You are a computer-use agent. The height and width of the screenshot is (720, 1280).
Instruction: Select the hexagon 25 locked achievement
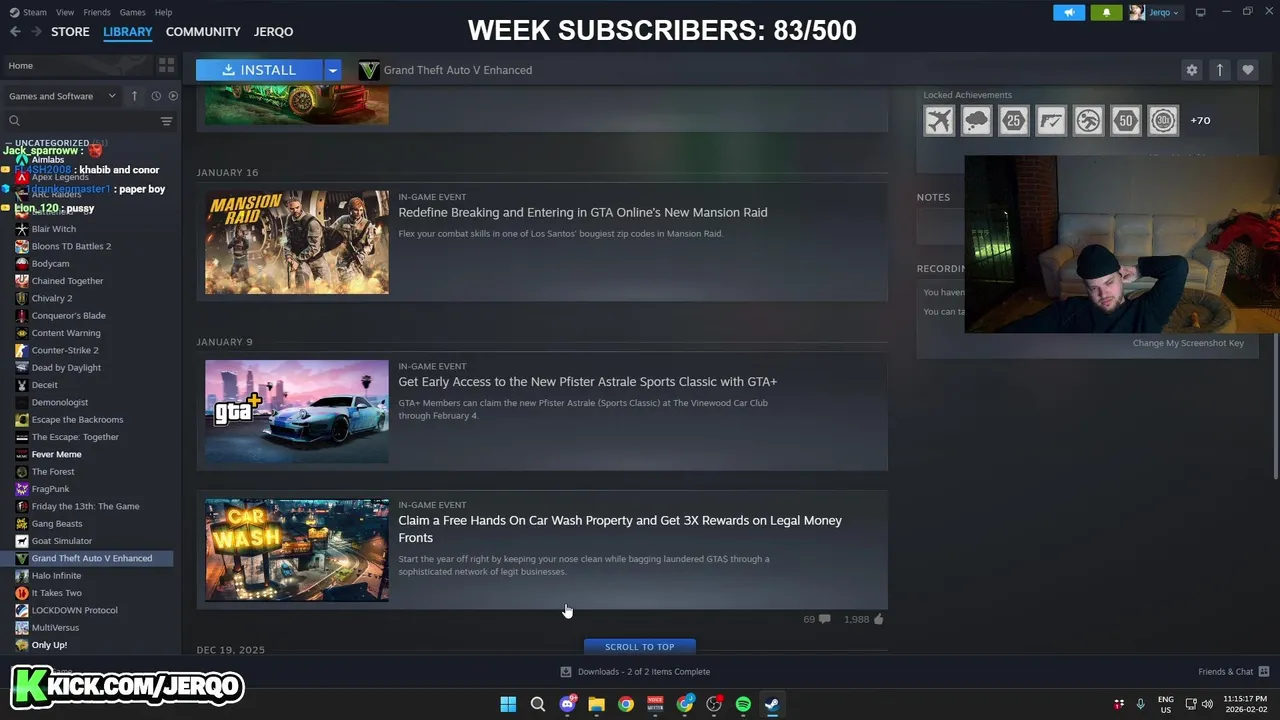tap(1014, 121)
